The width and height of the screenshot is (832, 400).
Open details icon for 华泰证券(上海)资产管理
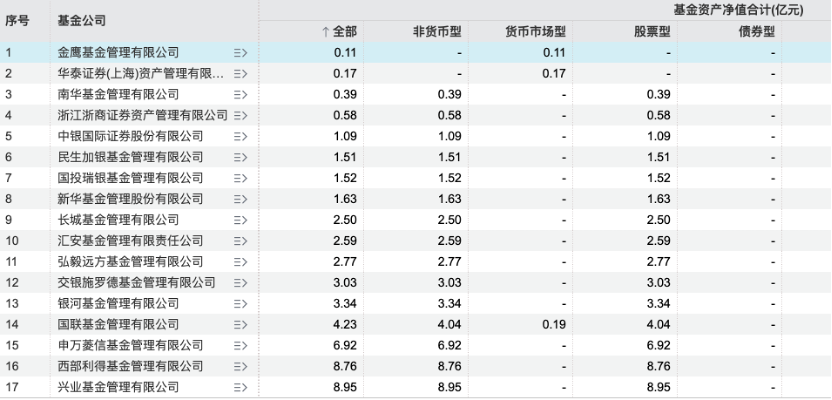[x=240, y=74]
